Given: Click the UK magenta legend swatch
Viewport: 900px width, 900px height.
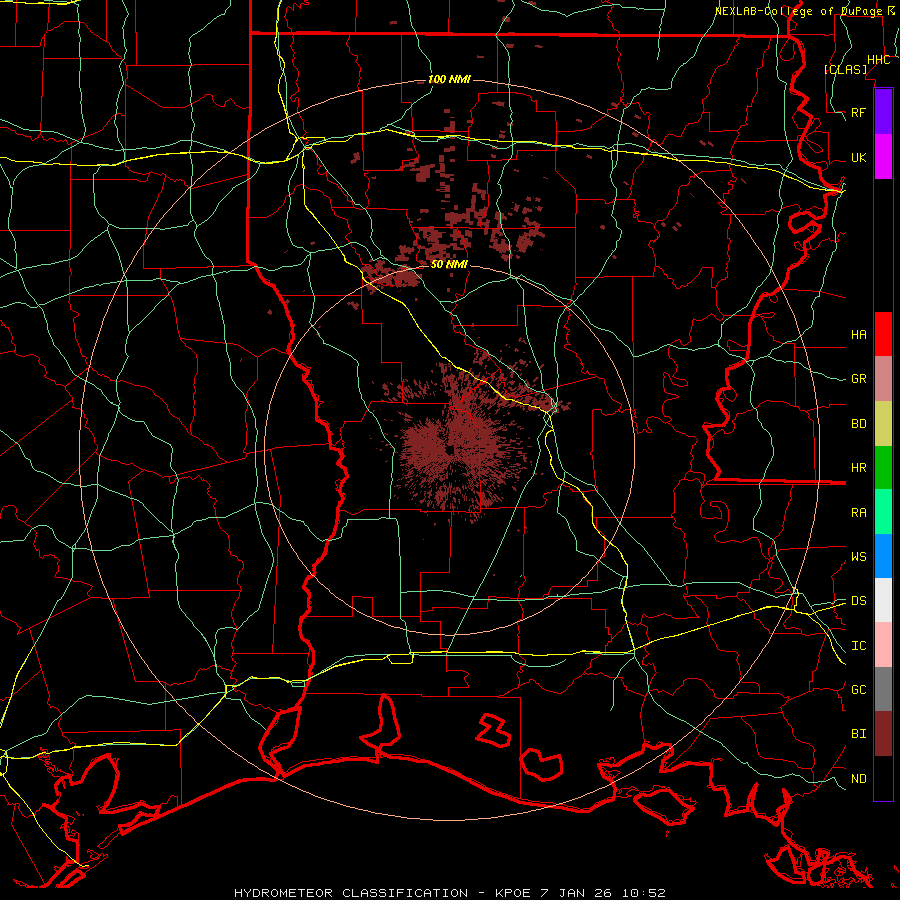Looking at the screenshot, I should 883,157.
